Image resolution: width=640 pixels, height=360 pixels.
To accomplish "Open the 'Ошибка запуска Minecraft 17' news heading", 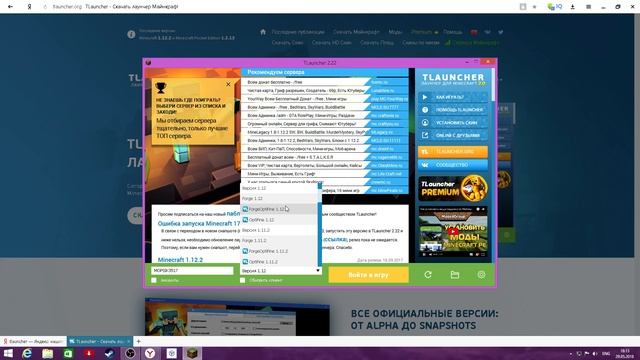I will tap(199, 224).
